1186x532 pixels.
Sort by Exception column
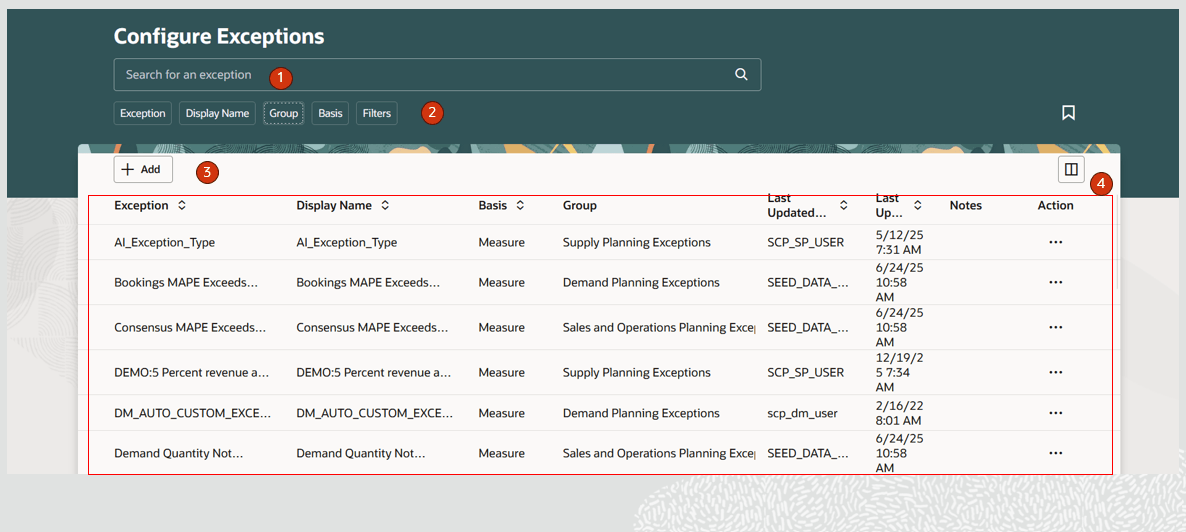pos(181,205)
